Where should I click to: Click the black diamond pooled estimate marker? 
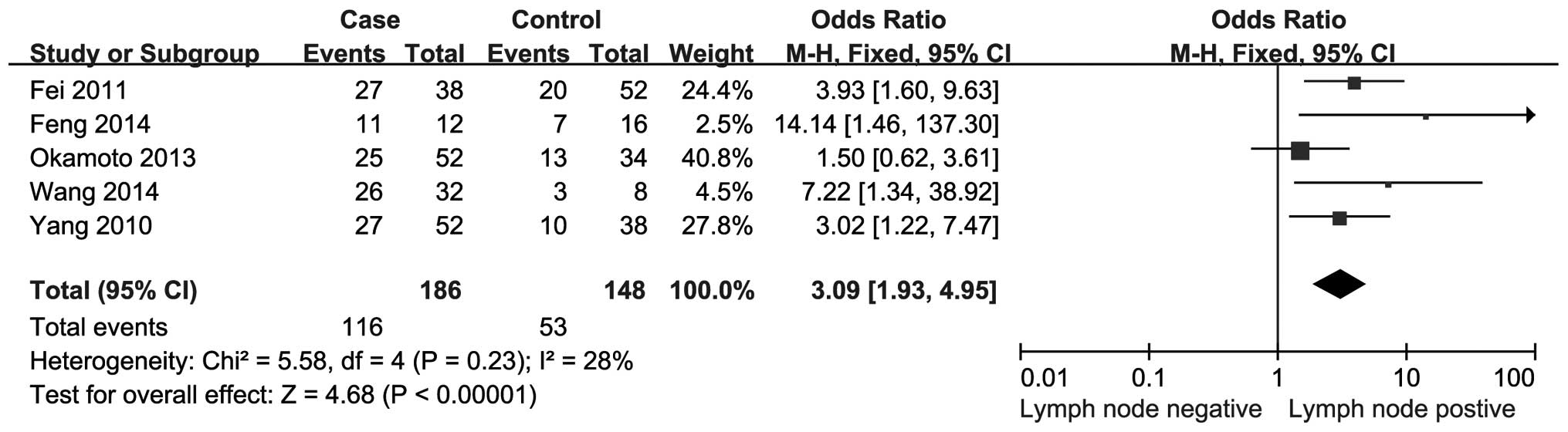click(x=1339, y=285)
